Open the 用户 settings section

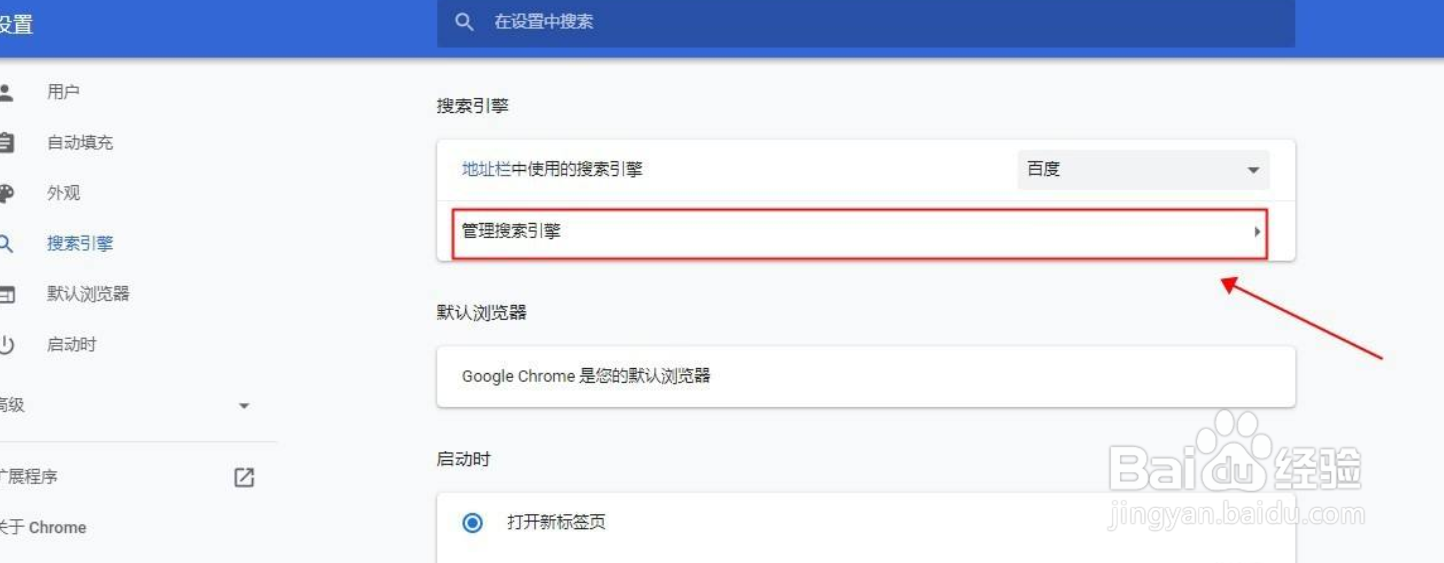pos(63,92)
